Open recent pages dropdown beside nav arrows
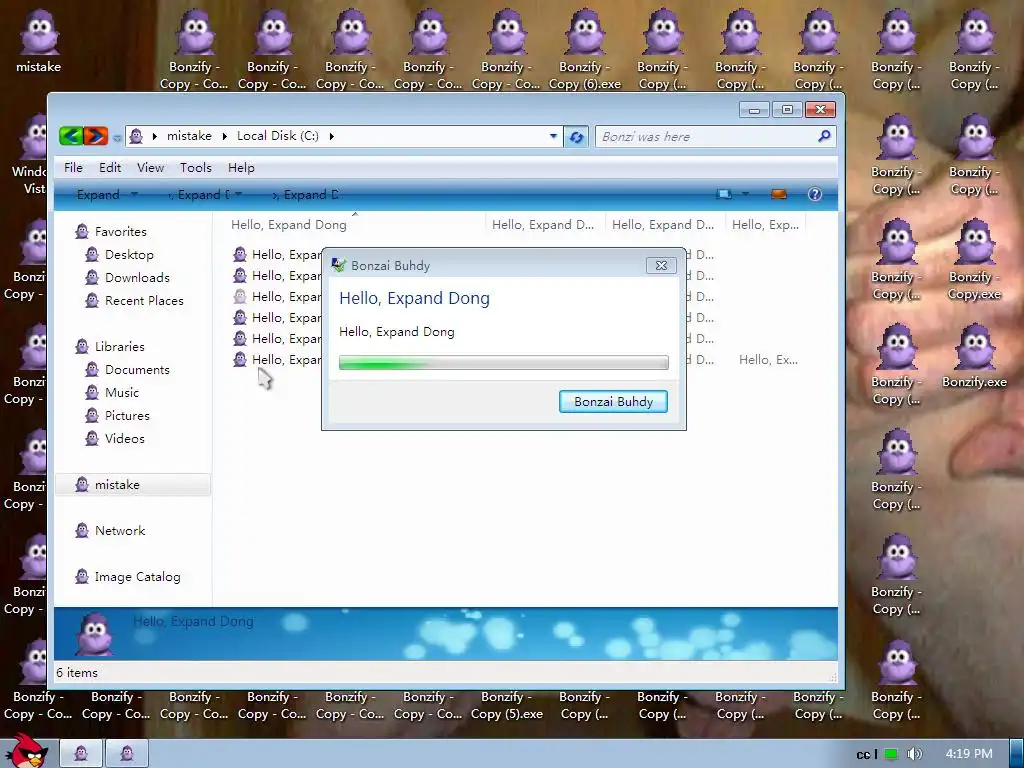 (117, 137)
